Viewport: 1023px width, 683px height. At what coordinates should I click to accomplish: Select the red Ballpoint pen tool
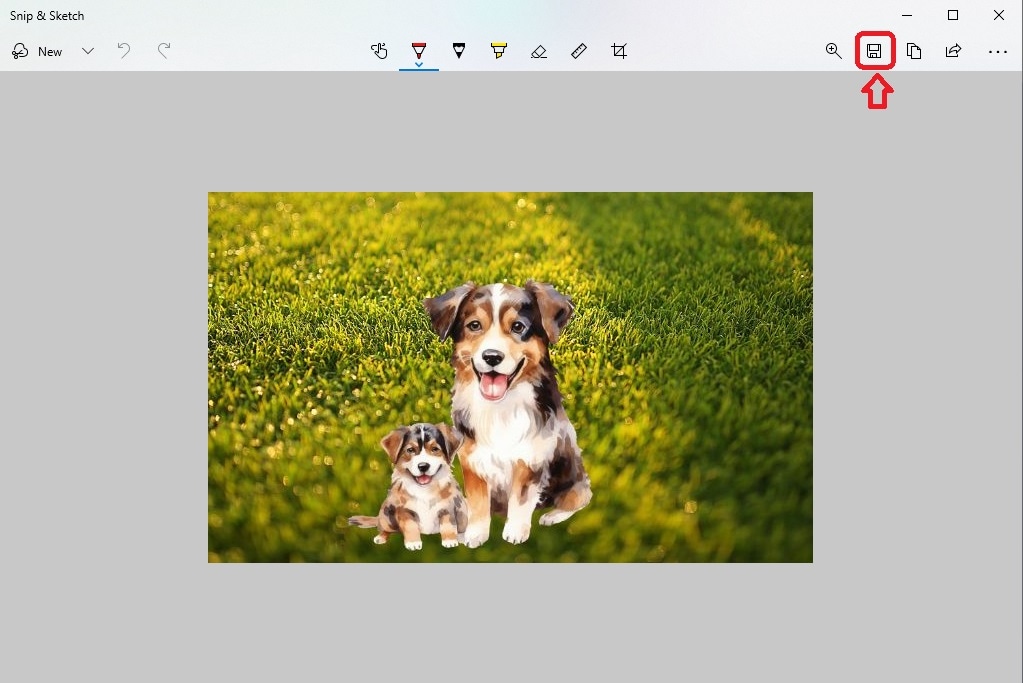pyautogui.click(x=419, y=50)
